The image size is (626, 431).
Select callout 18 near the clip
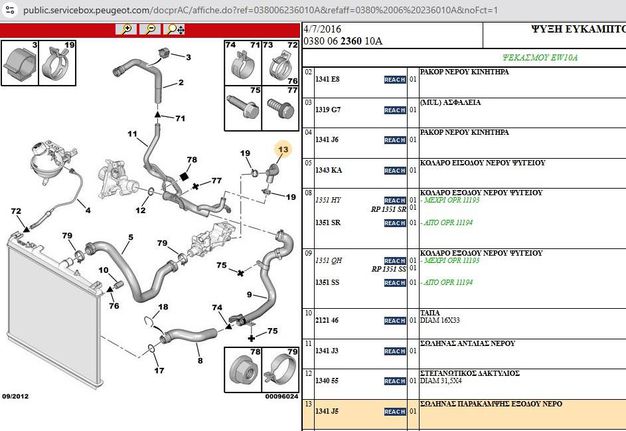point(163,307)
